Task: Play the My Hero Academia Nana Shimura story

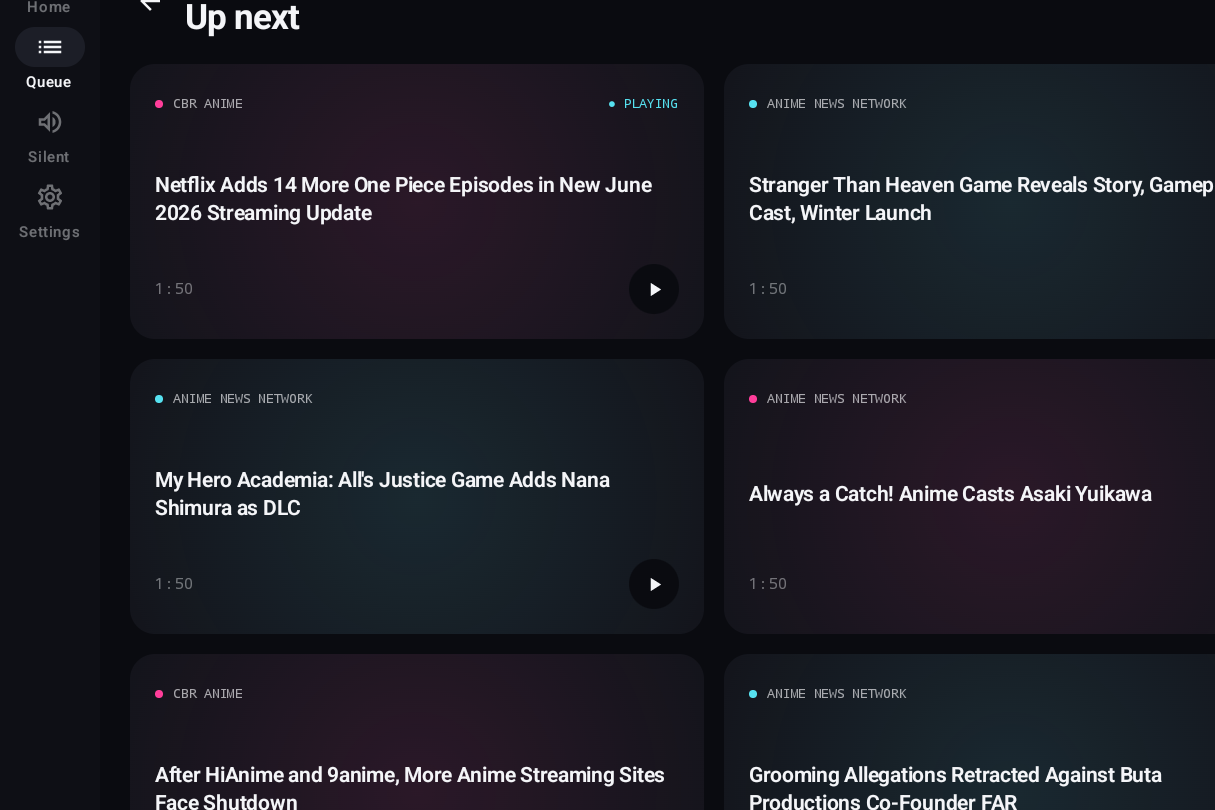Action: [654, 584]
